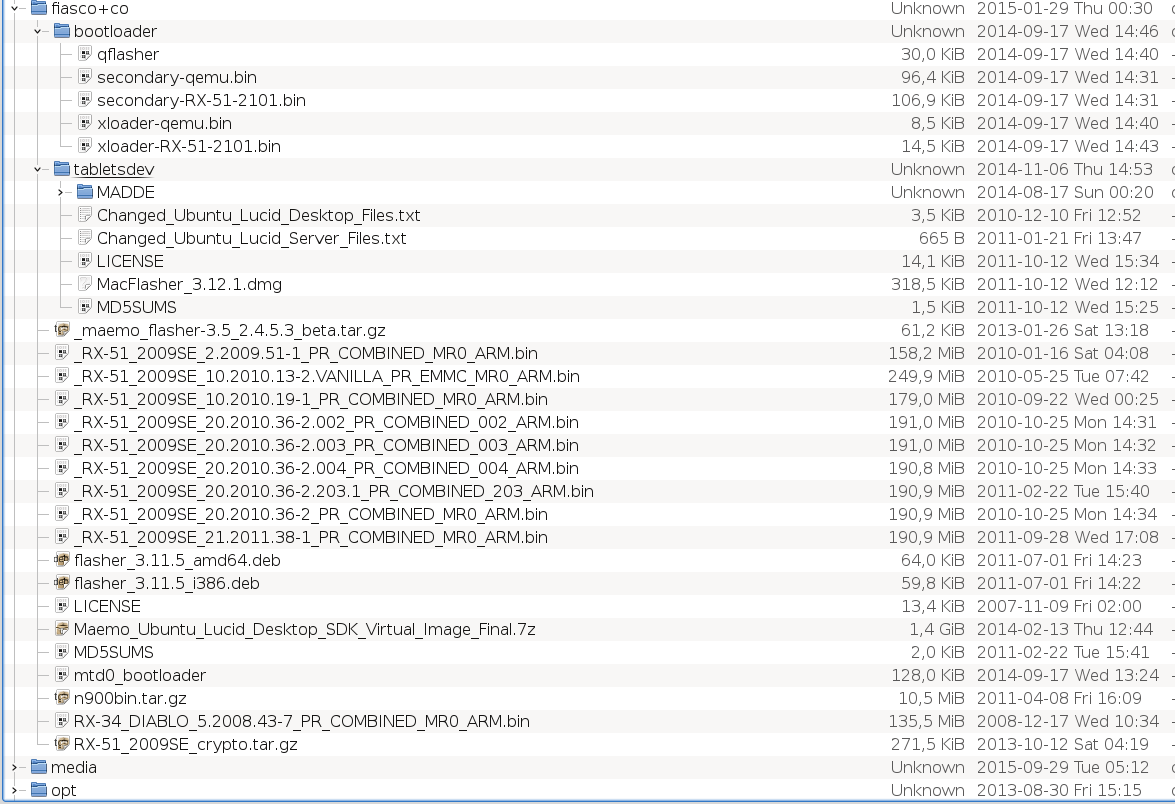Click the n900bin.tar.gz archive icon
Viewport: 1175px width, 804px height.
click(62, 698)
